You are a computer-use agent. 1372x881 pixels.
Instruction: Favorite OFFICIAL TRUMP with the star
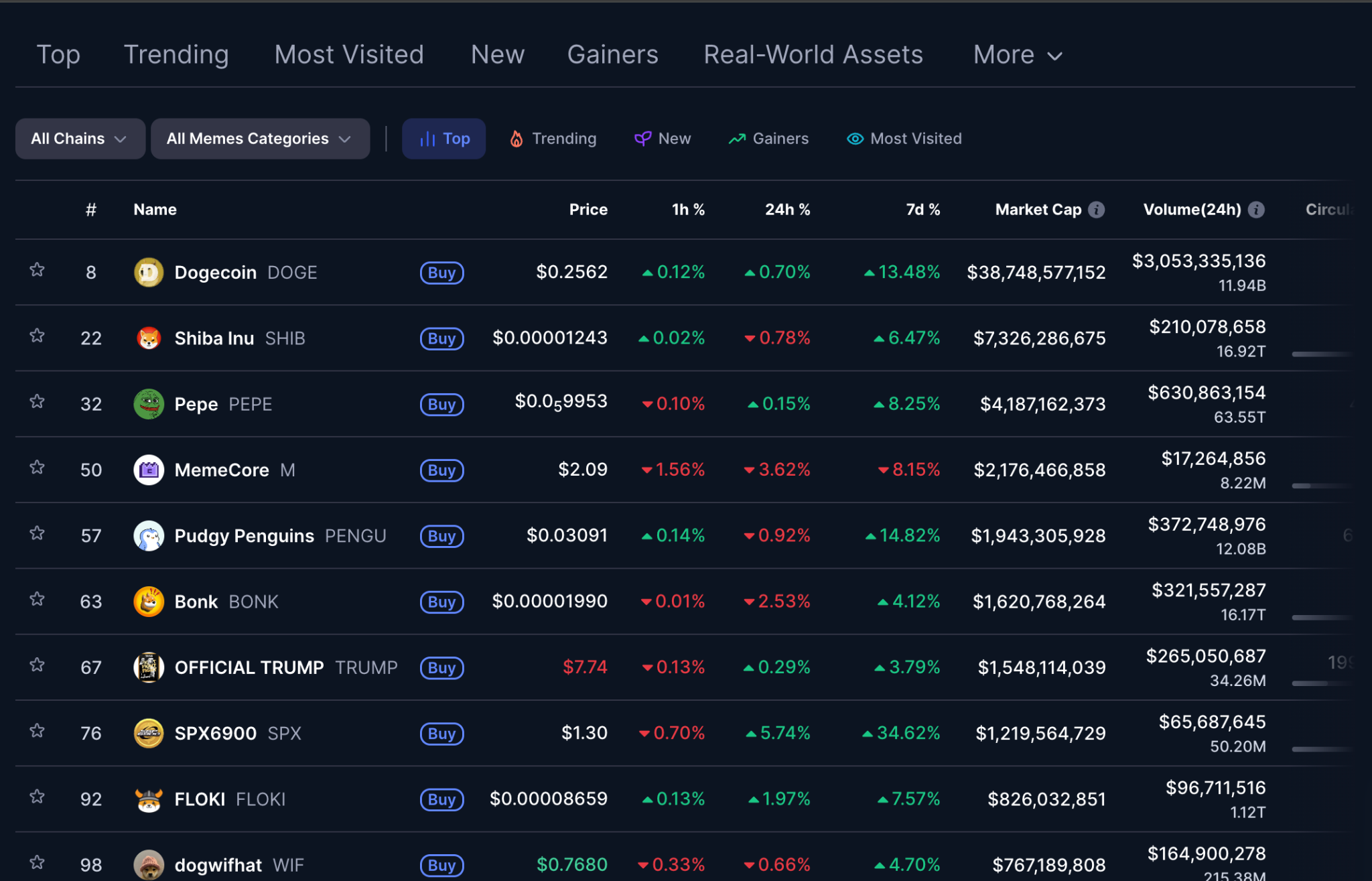pyautogui.click(x=38, y=665)
